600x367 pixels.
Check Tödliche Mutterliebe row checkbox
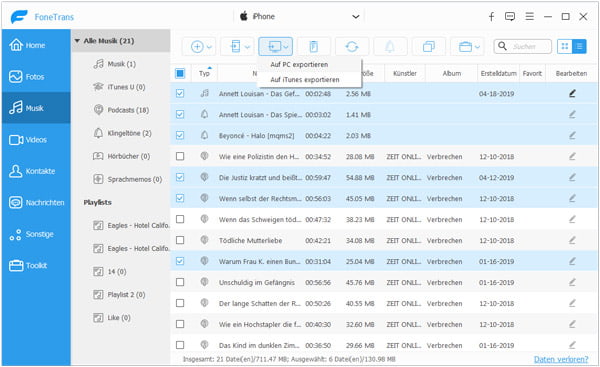(x=180, y=240)
